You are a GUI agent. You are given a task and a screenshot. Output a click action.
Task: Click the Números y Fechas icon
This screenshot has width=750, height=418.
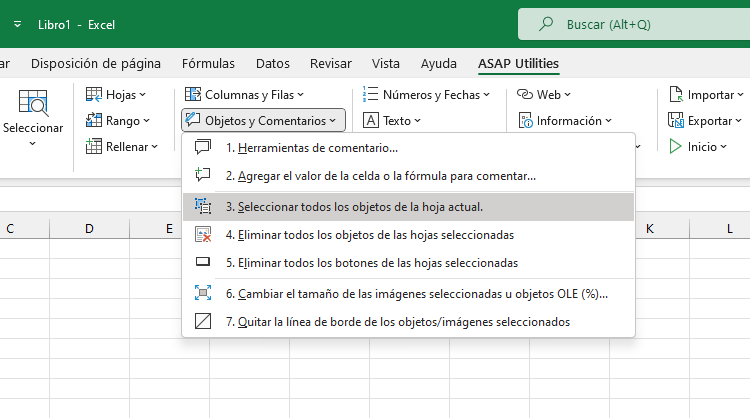click(x=370, y=95)
